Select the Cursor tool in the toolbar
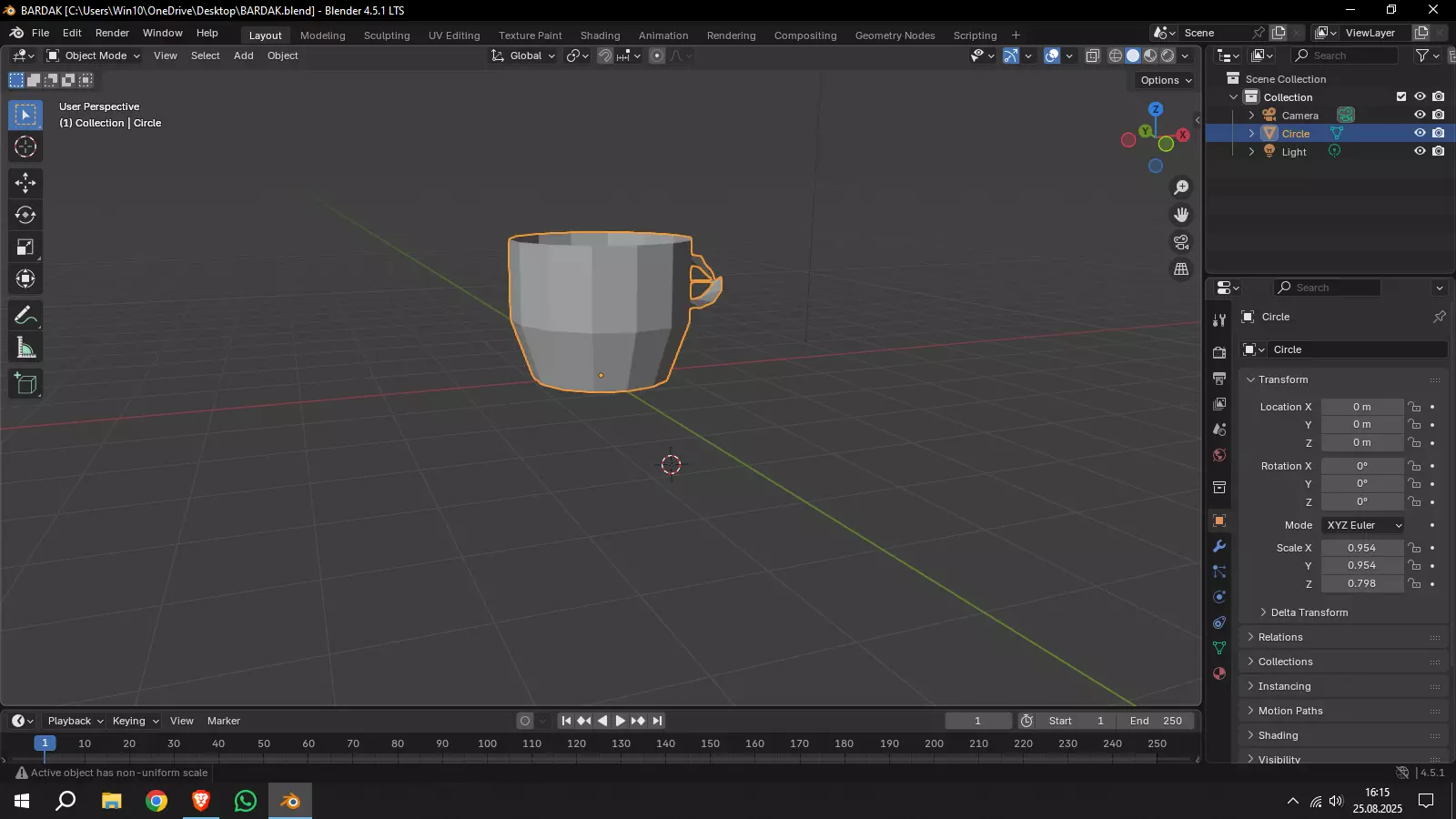This screenshot has width=1456, height=819. (25, 147)
